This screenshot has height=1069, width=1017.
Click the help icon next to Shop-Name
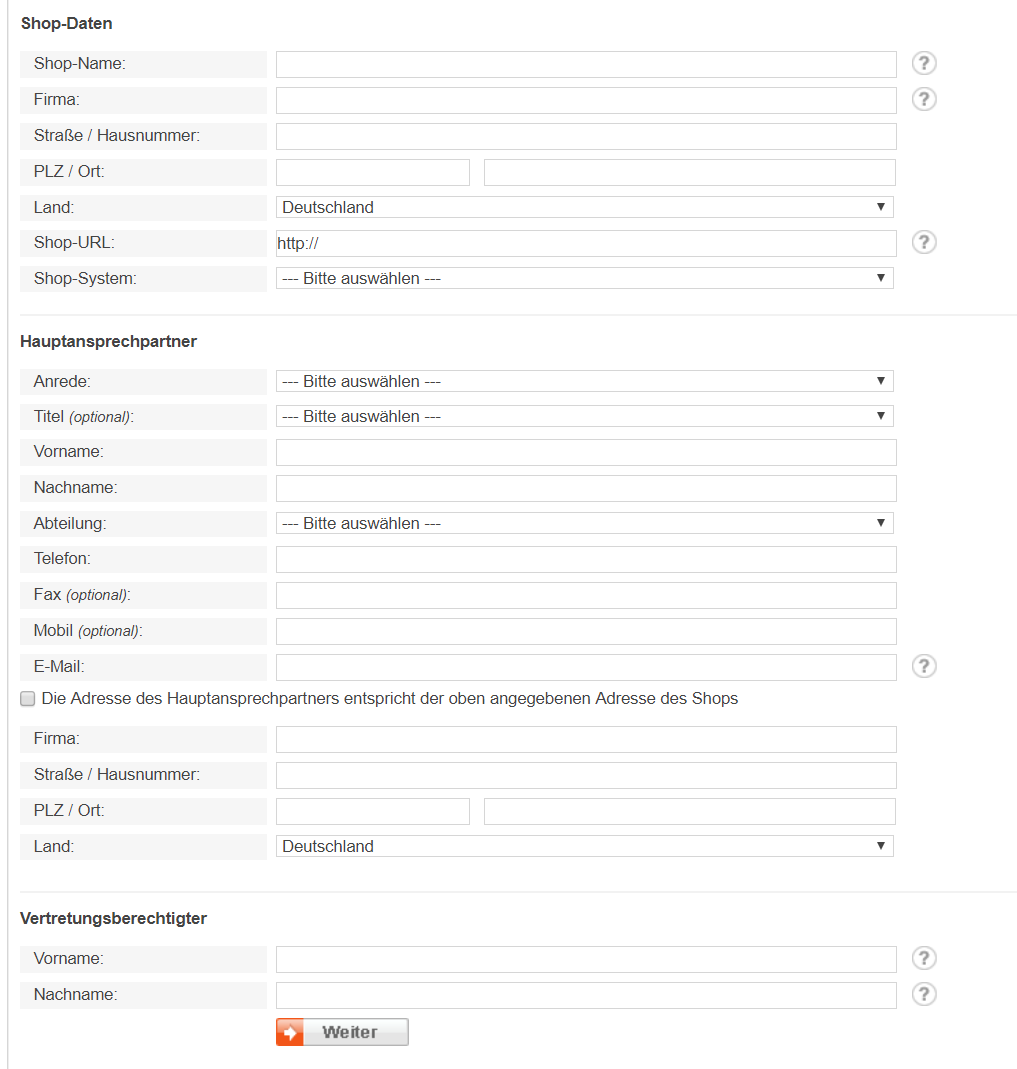pos(924,63)
